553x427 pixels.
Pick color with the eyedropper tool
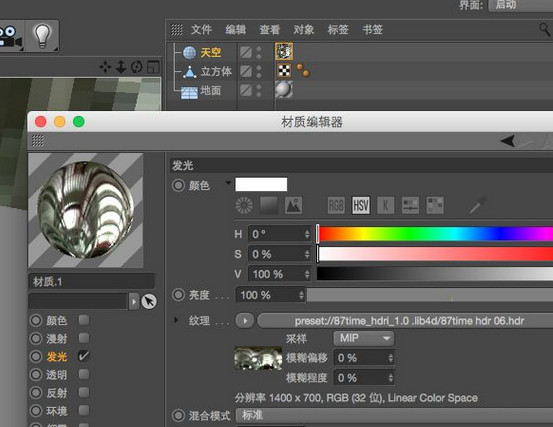click(478, 205)
